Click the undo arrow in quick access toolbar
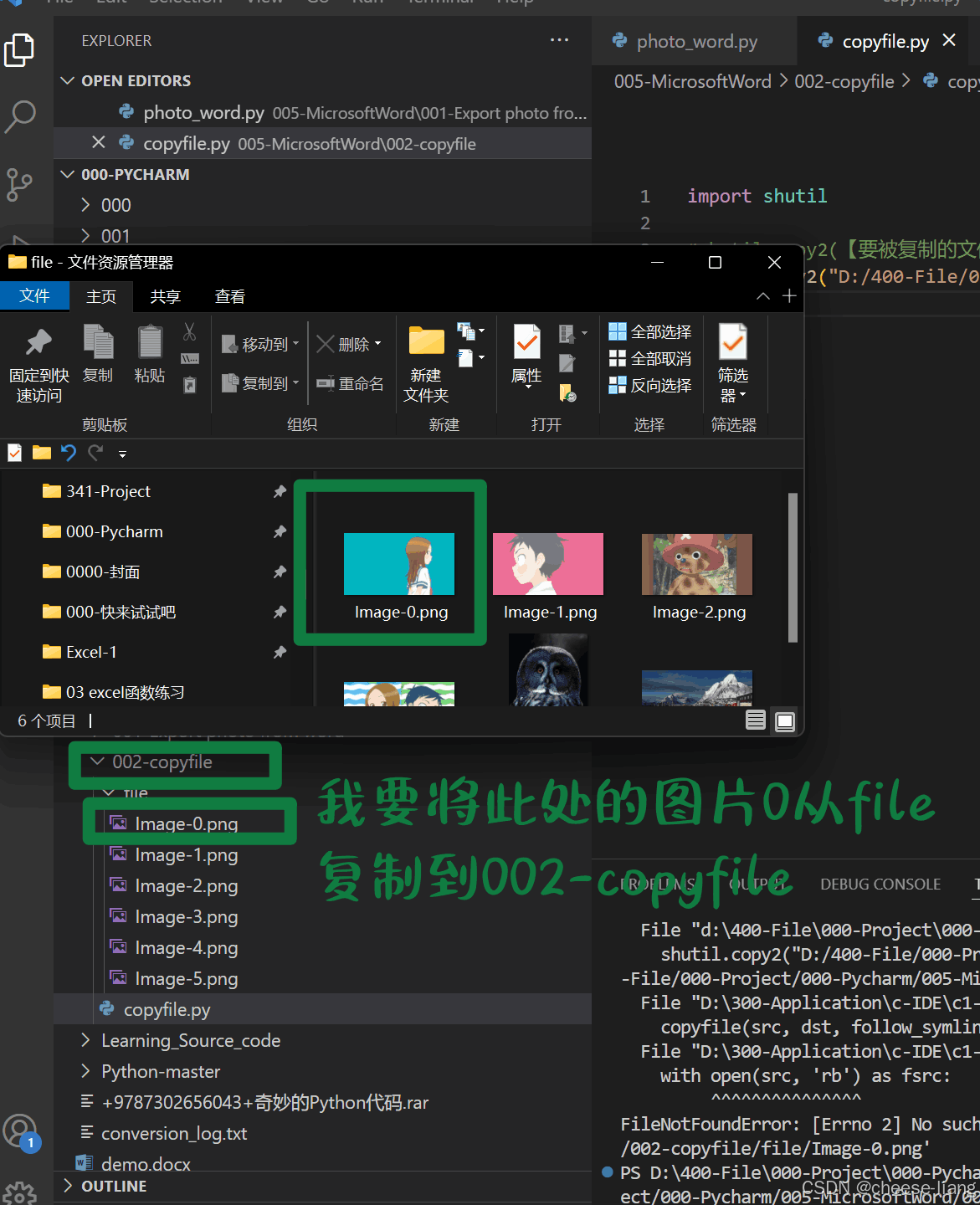 69,454
